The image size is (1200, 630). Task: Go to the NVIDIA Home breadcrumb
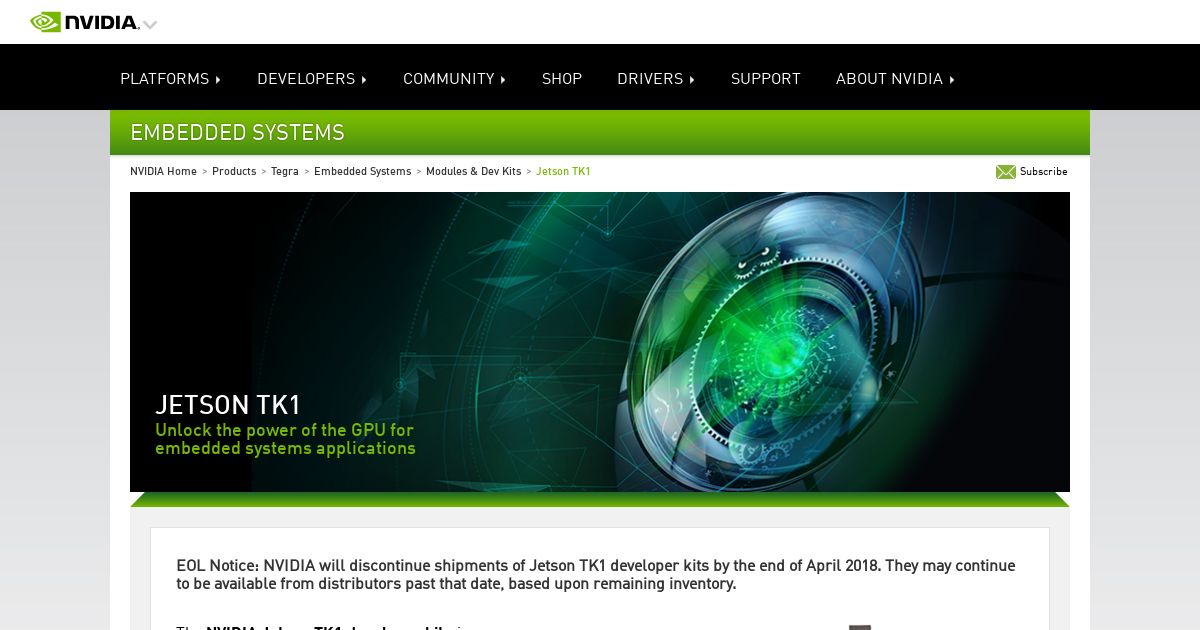click(x=163, y=172)
